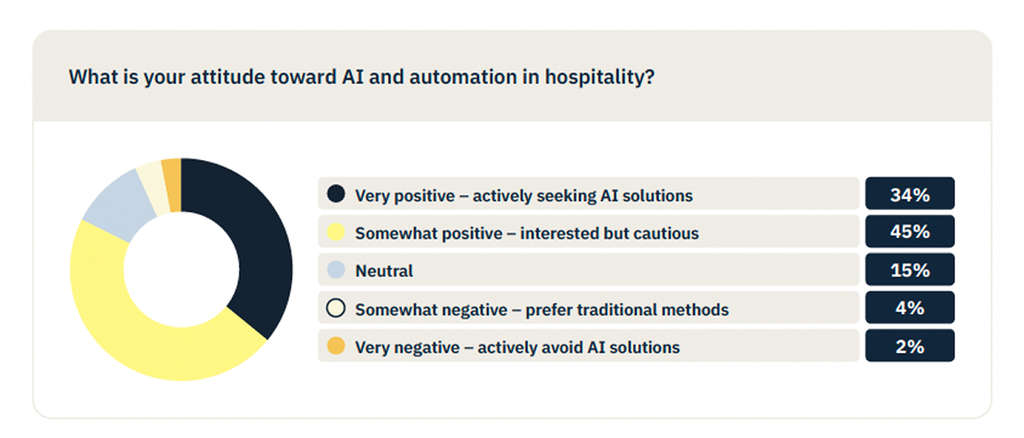Click the yellow Somewhat positive legend dot
Screen dimensions: 1024x438
(336, 232)
